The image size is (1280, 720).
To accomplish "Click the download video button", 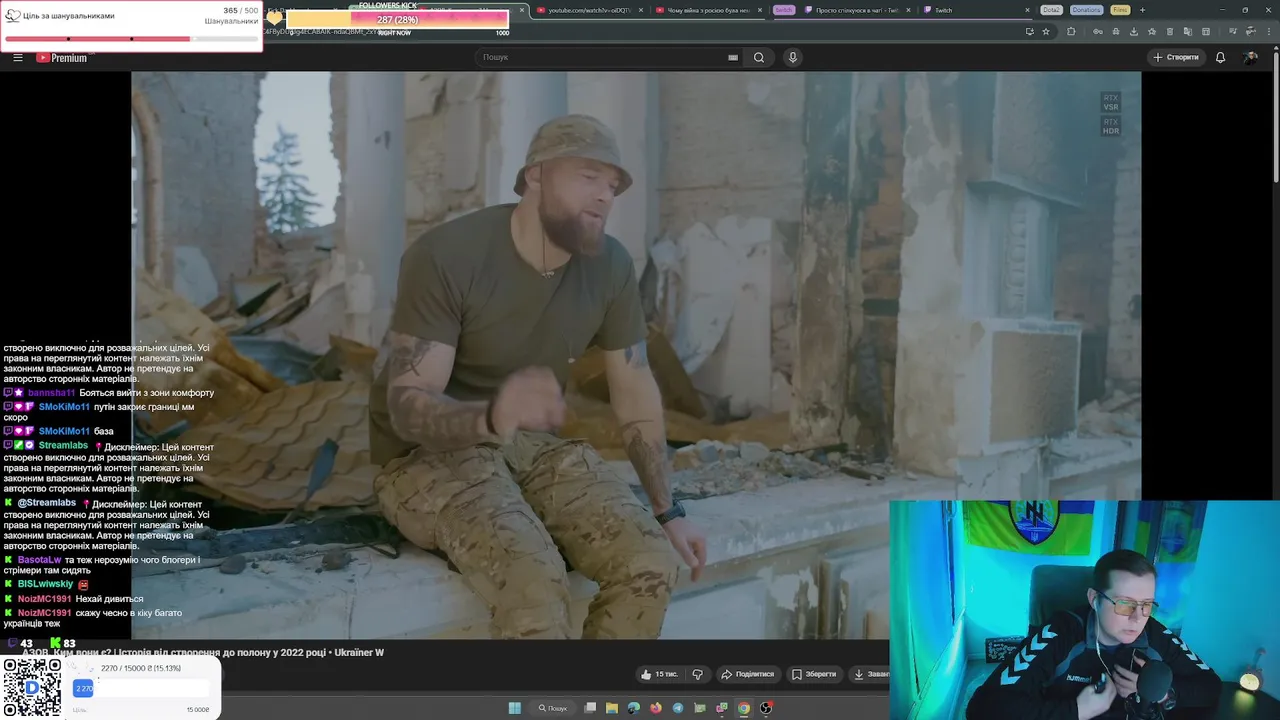I will (870, 674).
